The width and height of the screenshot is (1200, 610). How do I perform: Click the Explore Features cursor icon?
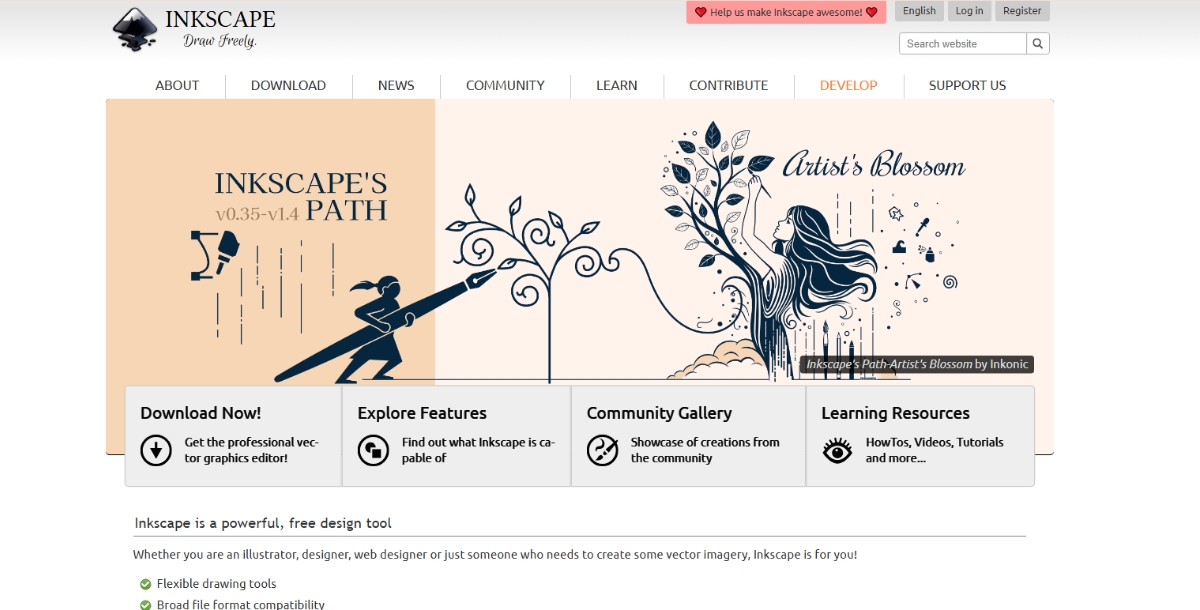374,450
